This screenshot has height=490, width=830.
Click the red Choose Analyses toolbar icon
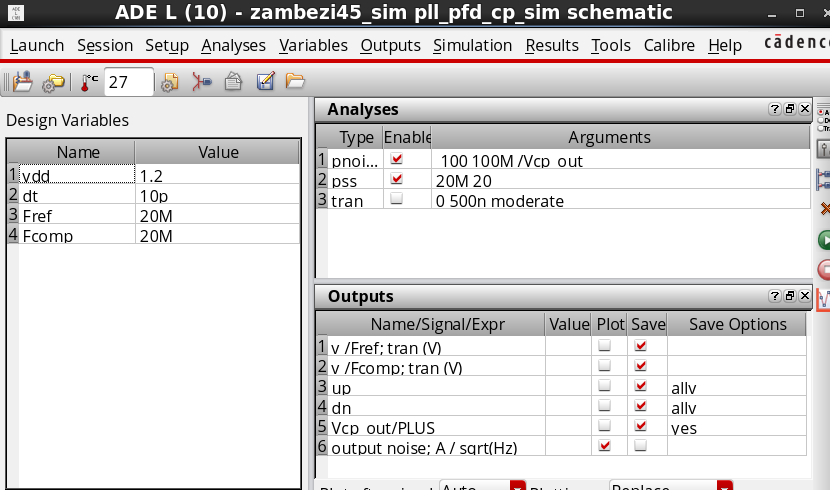(x=202, y=82)
